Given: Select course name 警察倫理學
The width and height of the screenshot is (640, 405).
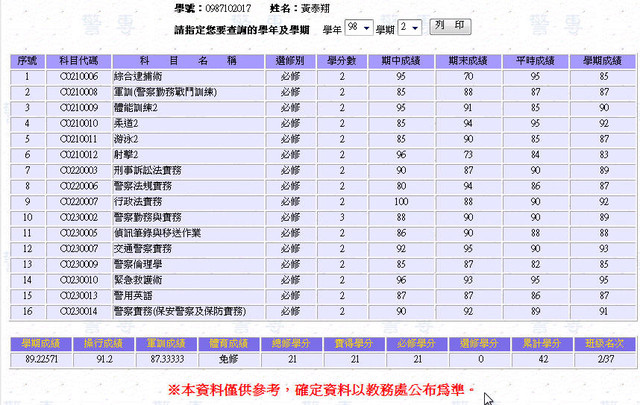Looking at the screenshot, I should point(138,264).
